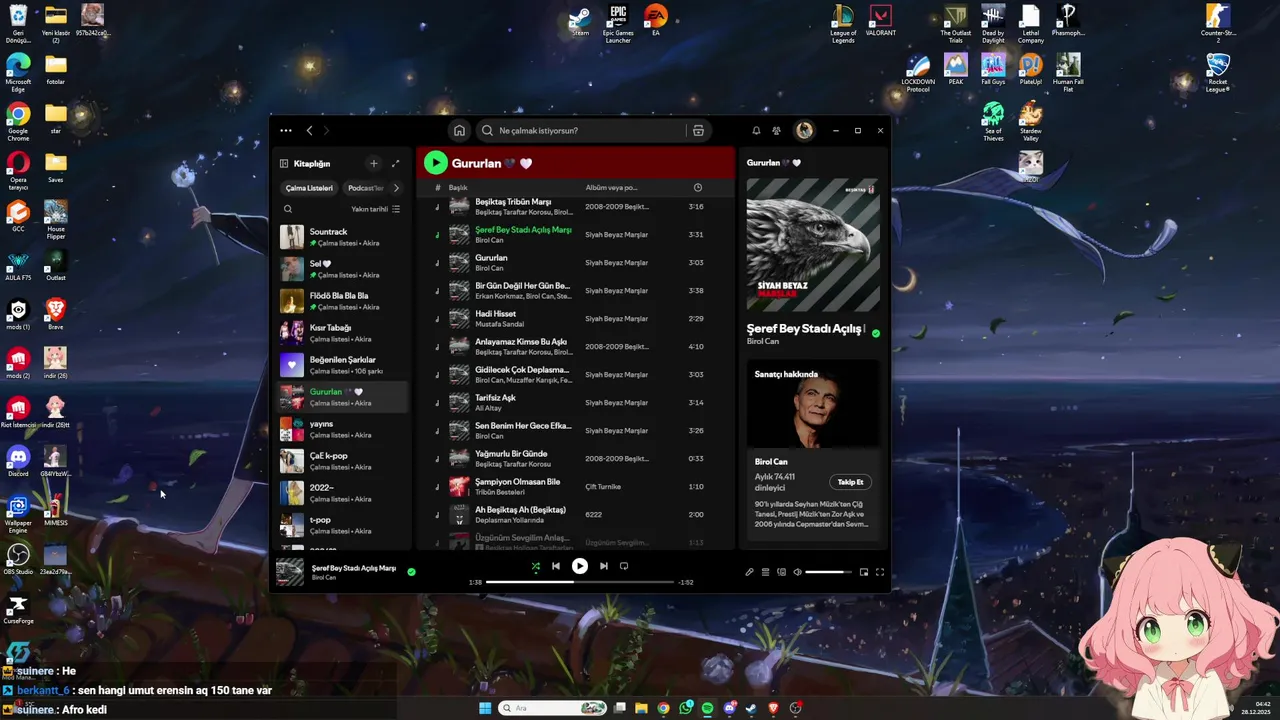Go back with the left arrow

309,130
